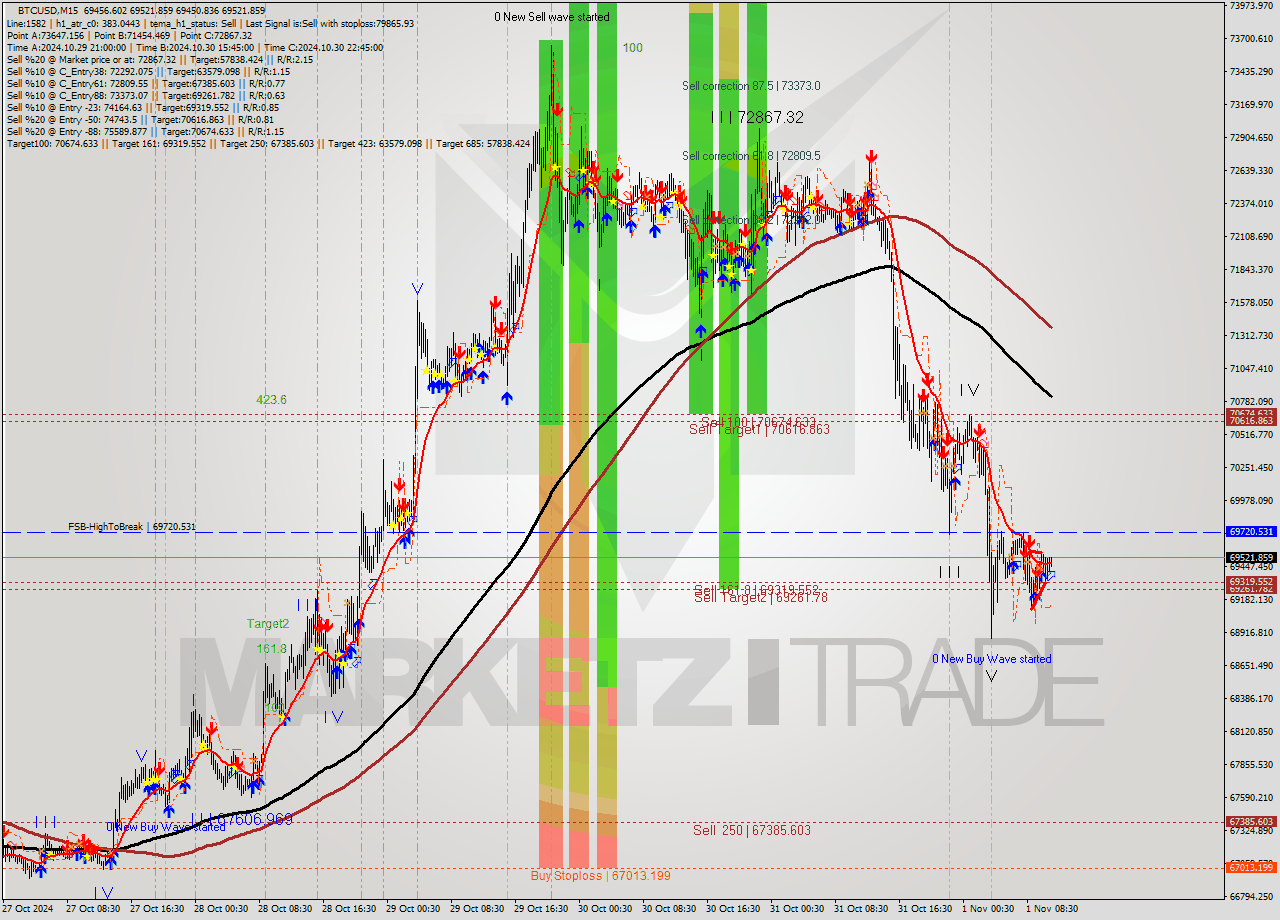Click the 'Buy Stoploss | 67013.199' label
Screen dimensions: 1280x920
(600, 875)
